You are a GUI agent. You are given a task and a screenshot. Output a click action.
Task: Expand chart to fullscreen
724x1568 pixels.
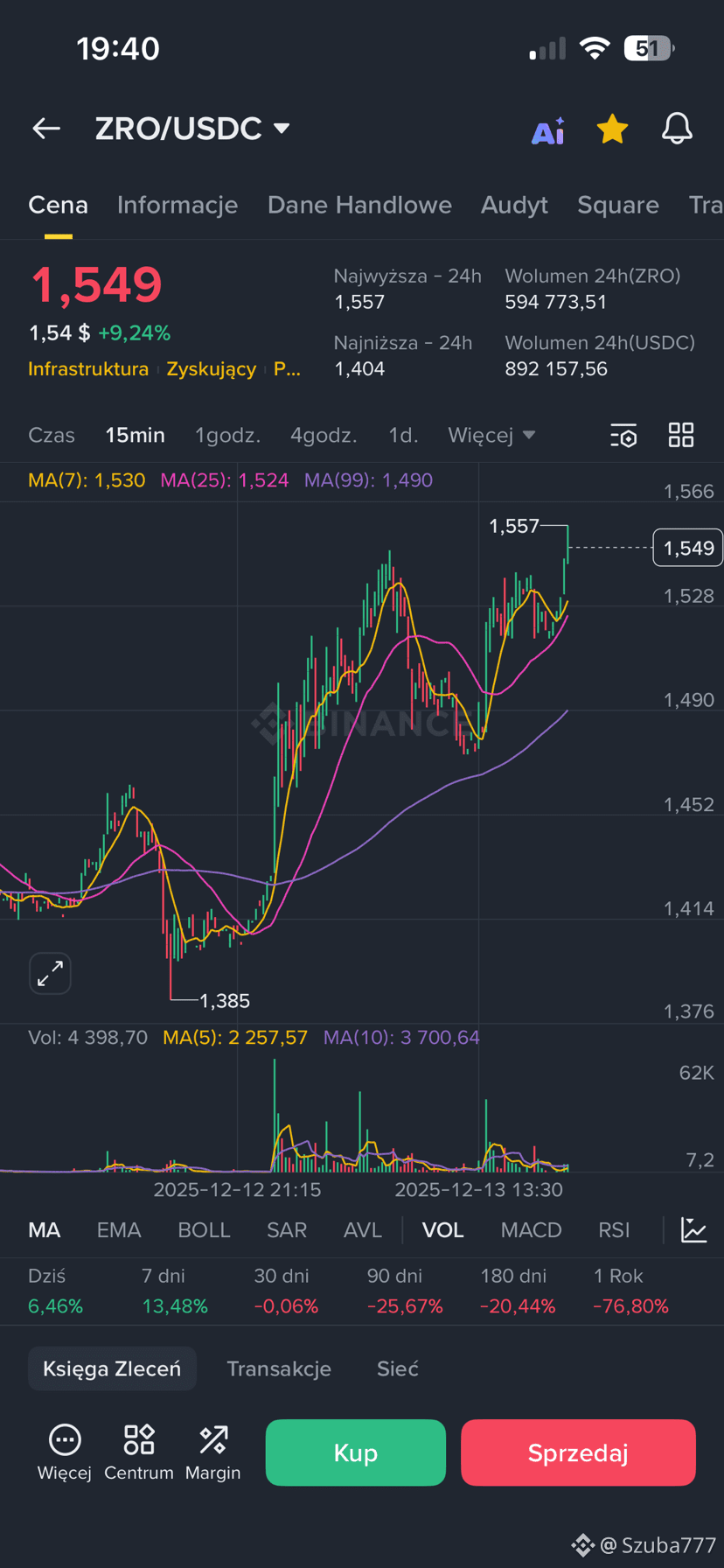[x=50, y=973]
